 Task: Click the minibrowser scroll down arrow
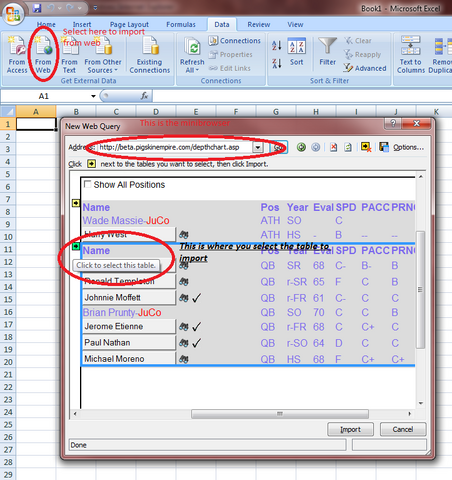(x=421, y=403)
